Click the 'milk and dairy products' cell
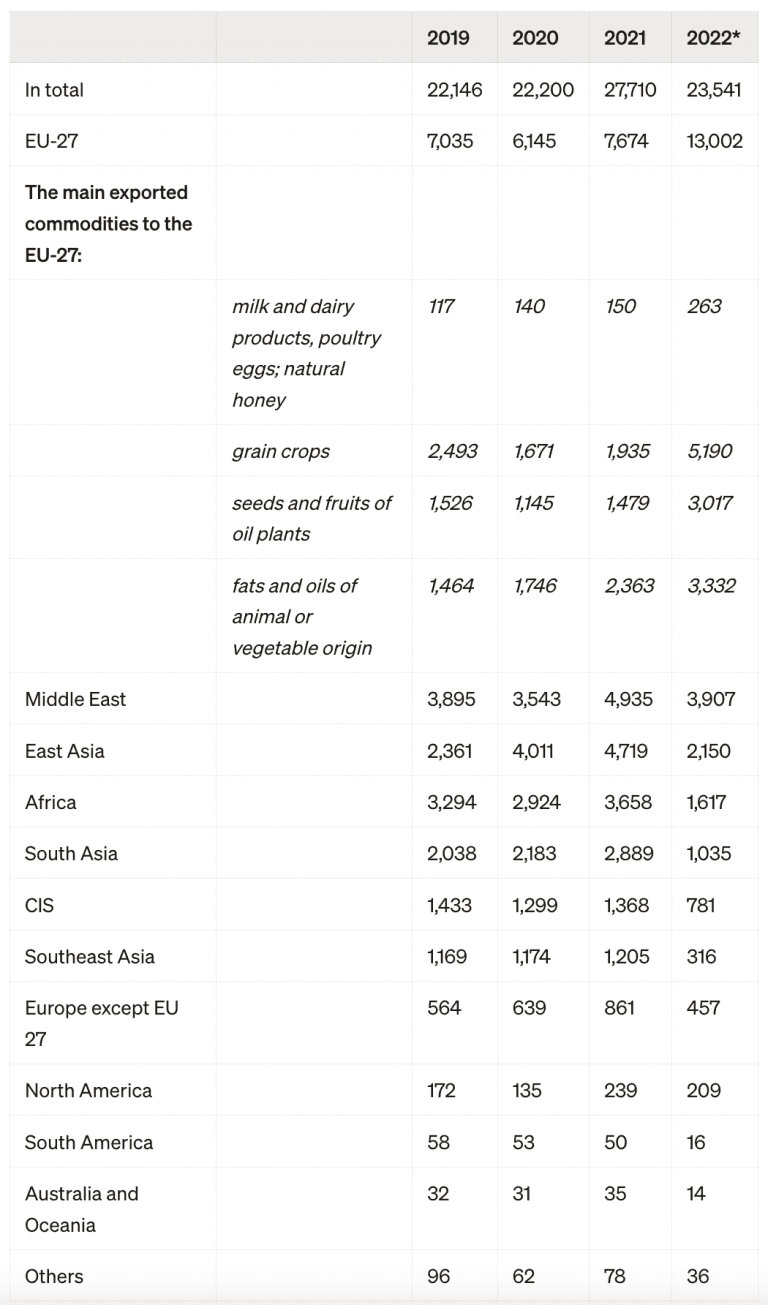The image size is (768, 1305). [x=306, y=353]
